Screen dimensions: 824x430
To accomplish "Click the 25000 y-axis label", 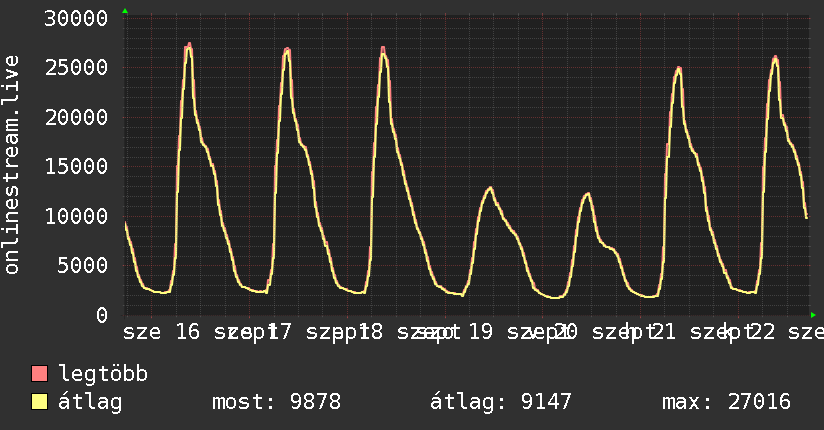I will (x=76, y=67).
